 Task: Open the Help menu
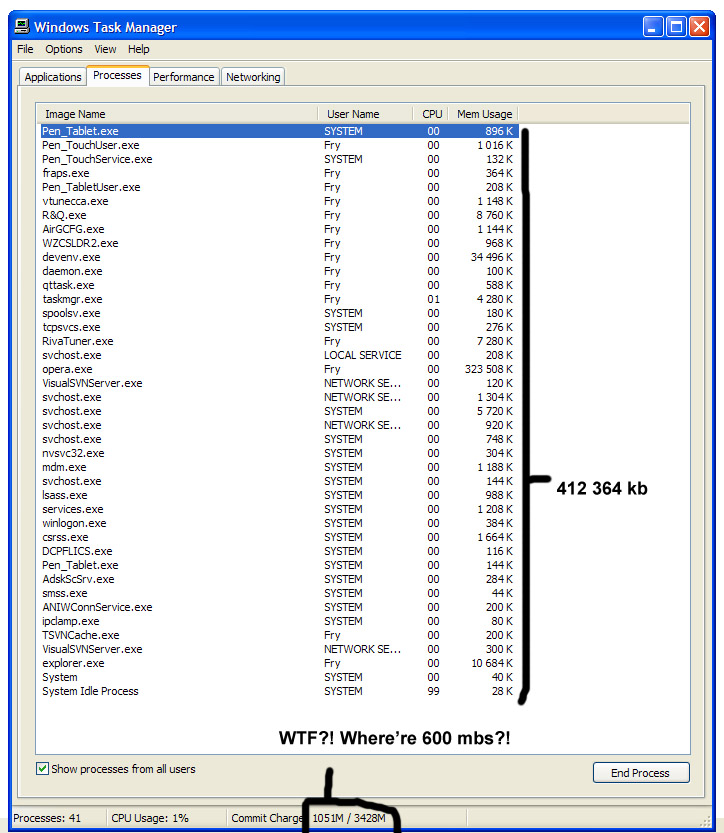coord(139,49)
